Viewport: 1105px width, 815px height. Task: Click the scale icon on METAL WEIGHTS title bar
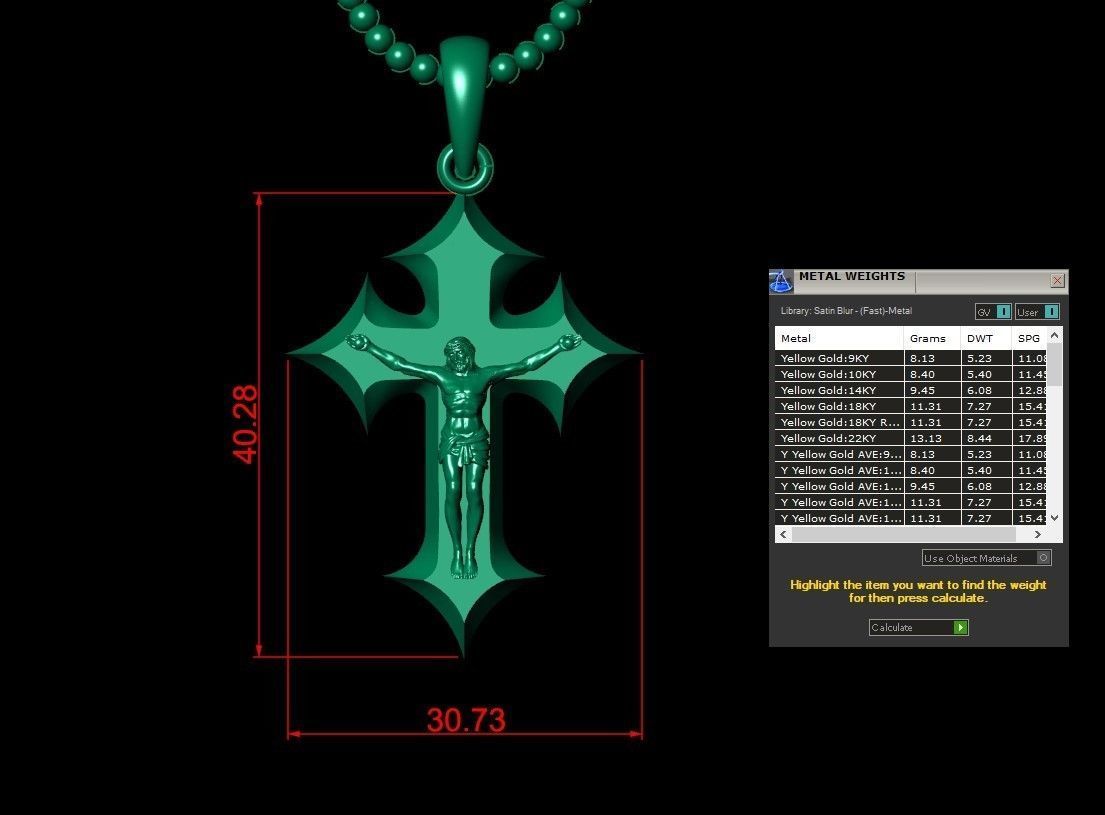coord(781,281)
